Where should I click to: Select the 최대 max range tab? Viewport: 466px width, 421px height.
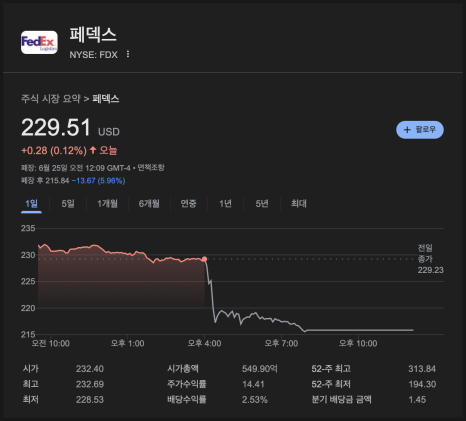point(299,203)
